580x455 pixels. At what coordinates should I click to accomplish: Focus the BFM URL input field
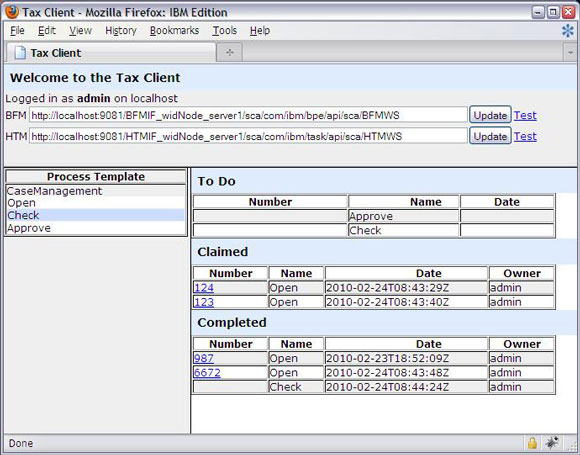click(x=248, y=115)
